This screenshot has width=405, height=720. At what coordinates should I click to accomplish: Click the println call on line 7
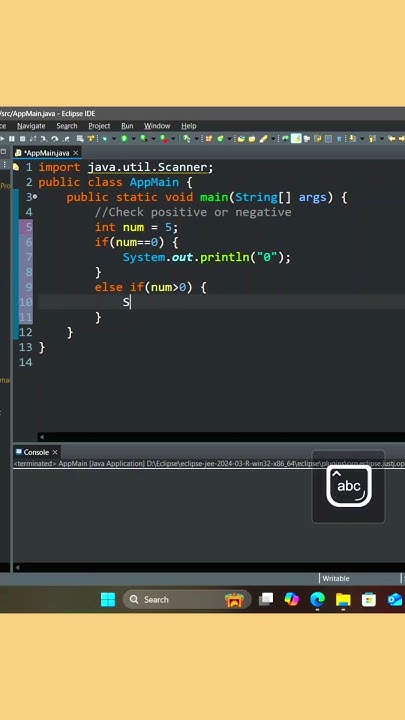tap(225, 257)
